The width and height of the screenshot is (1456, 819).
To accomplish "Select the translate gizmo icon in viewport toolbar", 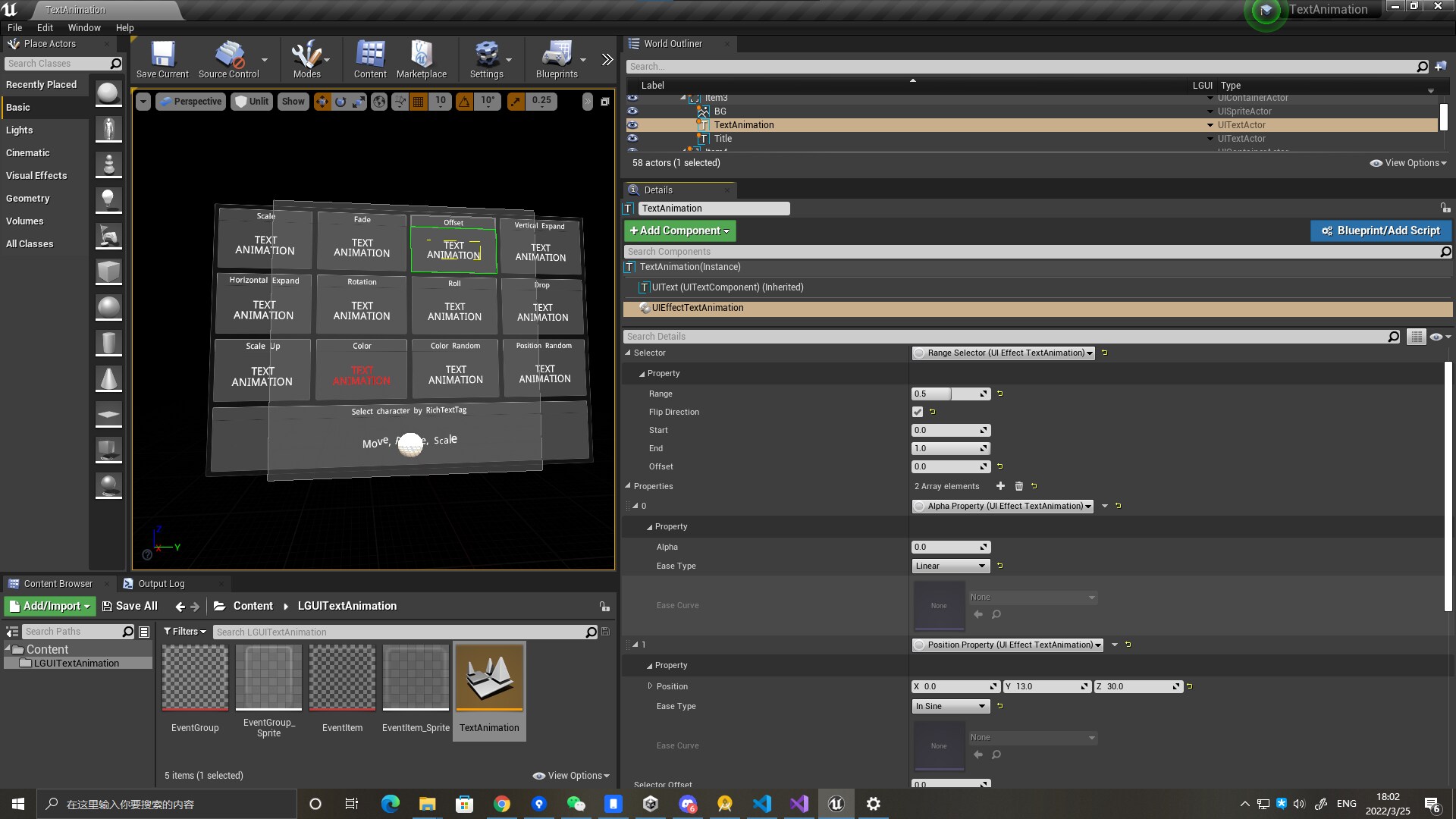I will (x=322, y=101).
